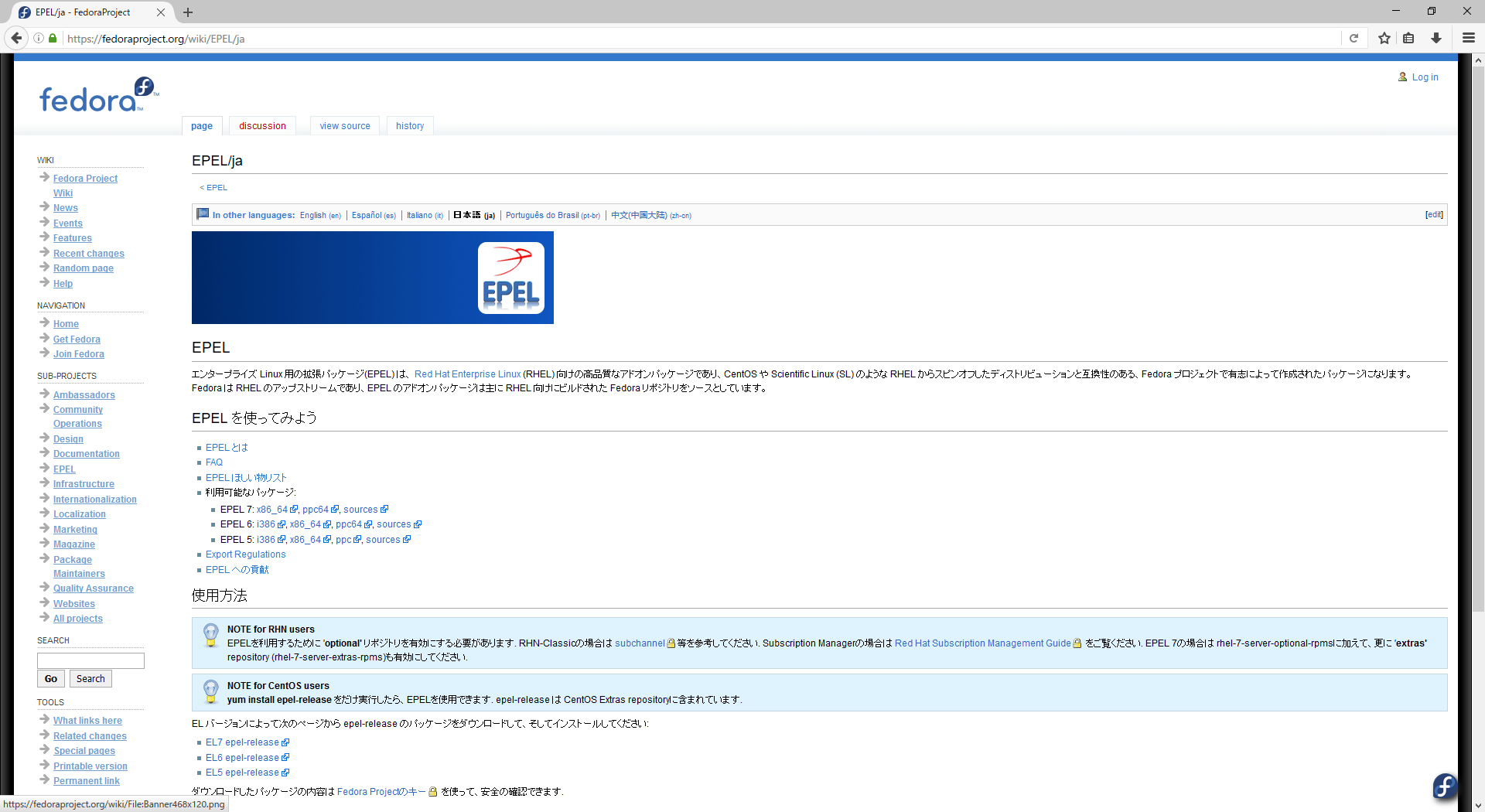Open EPEL 7 x86_64 packages link
Screen dimensions: 1485x812
click(272, 510)
